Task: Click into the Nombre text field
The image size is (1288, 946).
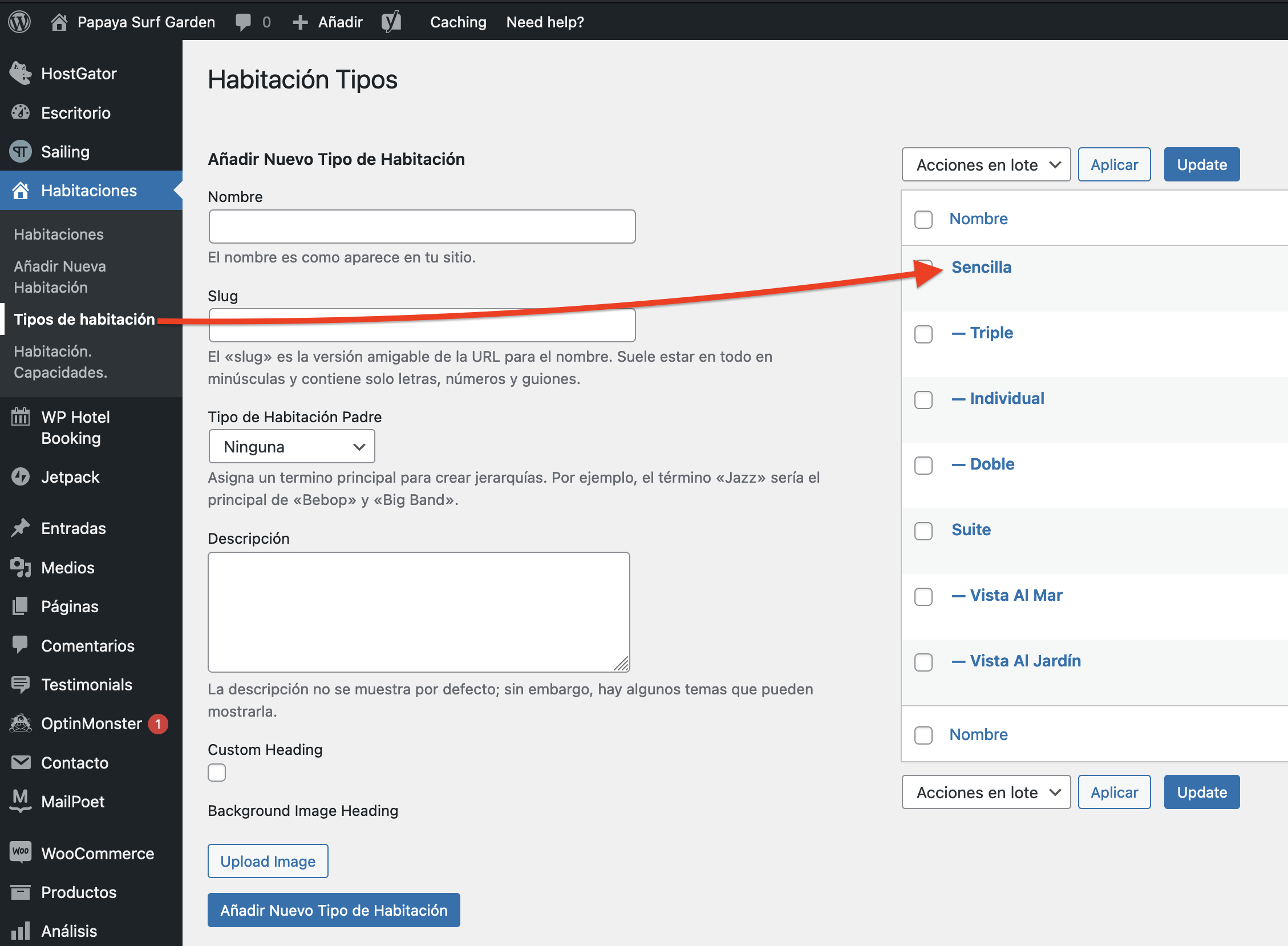Action: pyautogui.click(x=422, y=227)
